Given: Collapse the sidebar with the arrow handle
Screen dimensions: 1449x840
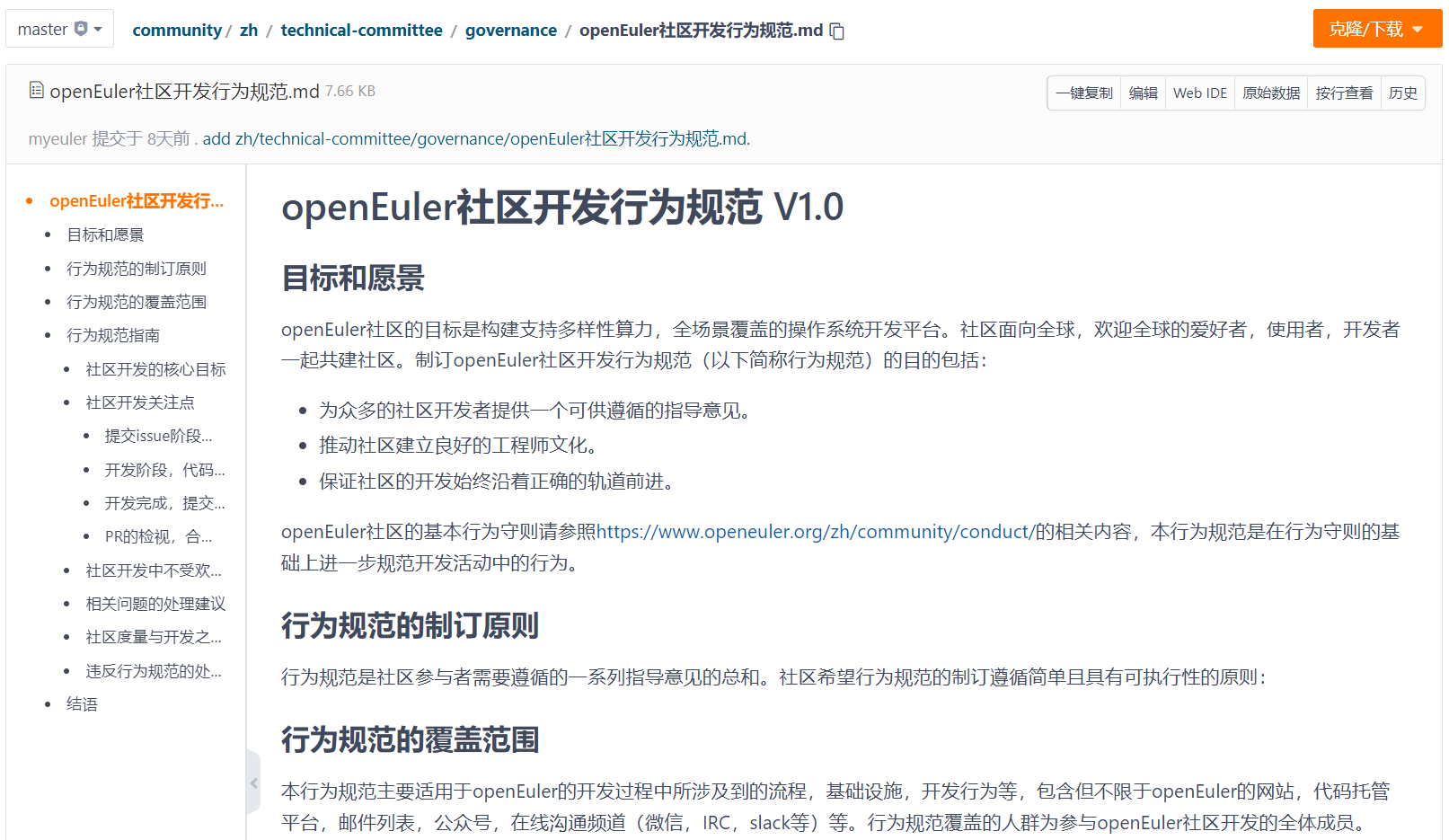Looking at the screenshot, I should [253, 783].
